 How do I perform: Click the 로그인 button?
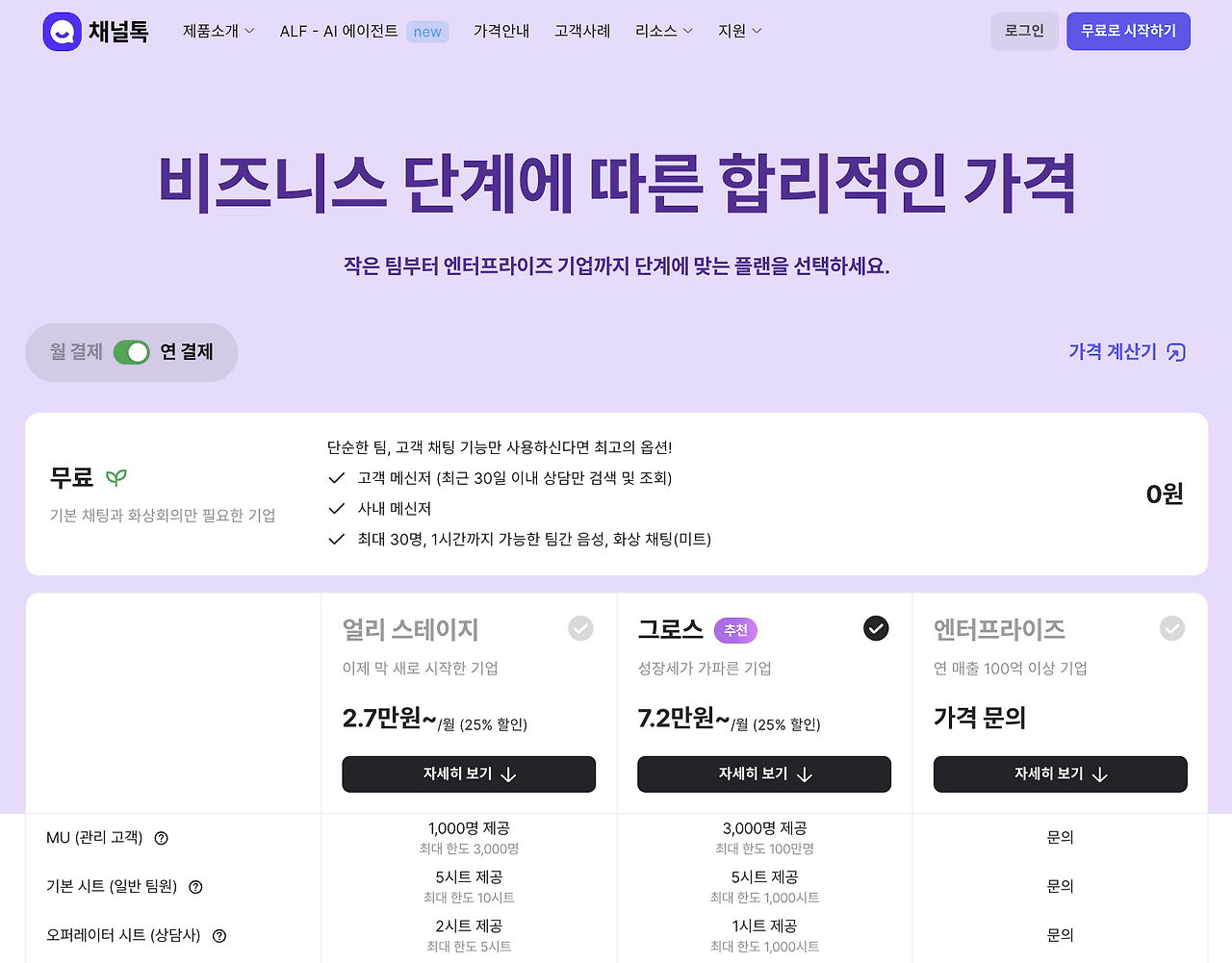pos(1024,31)
